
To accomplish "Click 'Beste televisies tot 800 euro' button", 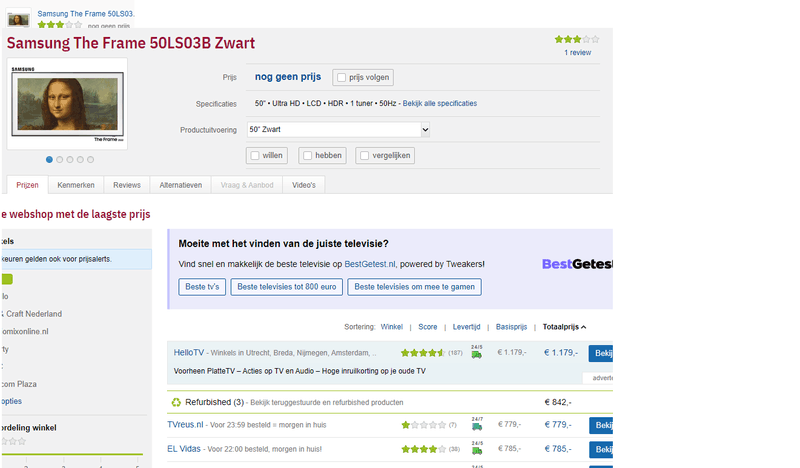I will 287,287.
